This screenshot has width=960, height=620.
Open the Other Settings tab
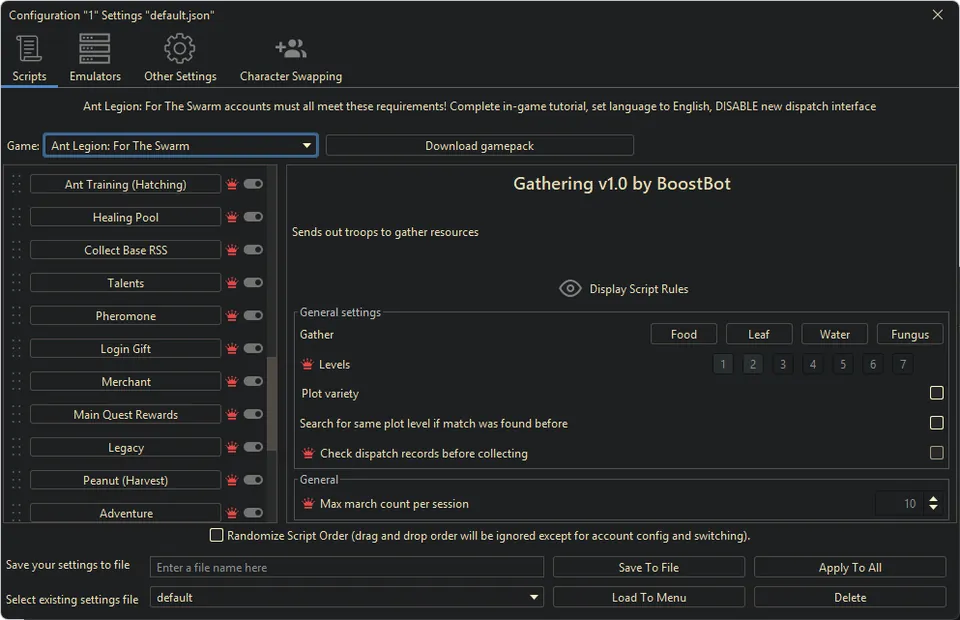(x=180, y=59)
